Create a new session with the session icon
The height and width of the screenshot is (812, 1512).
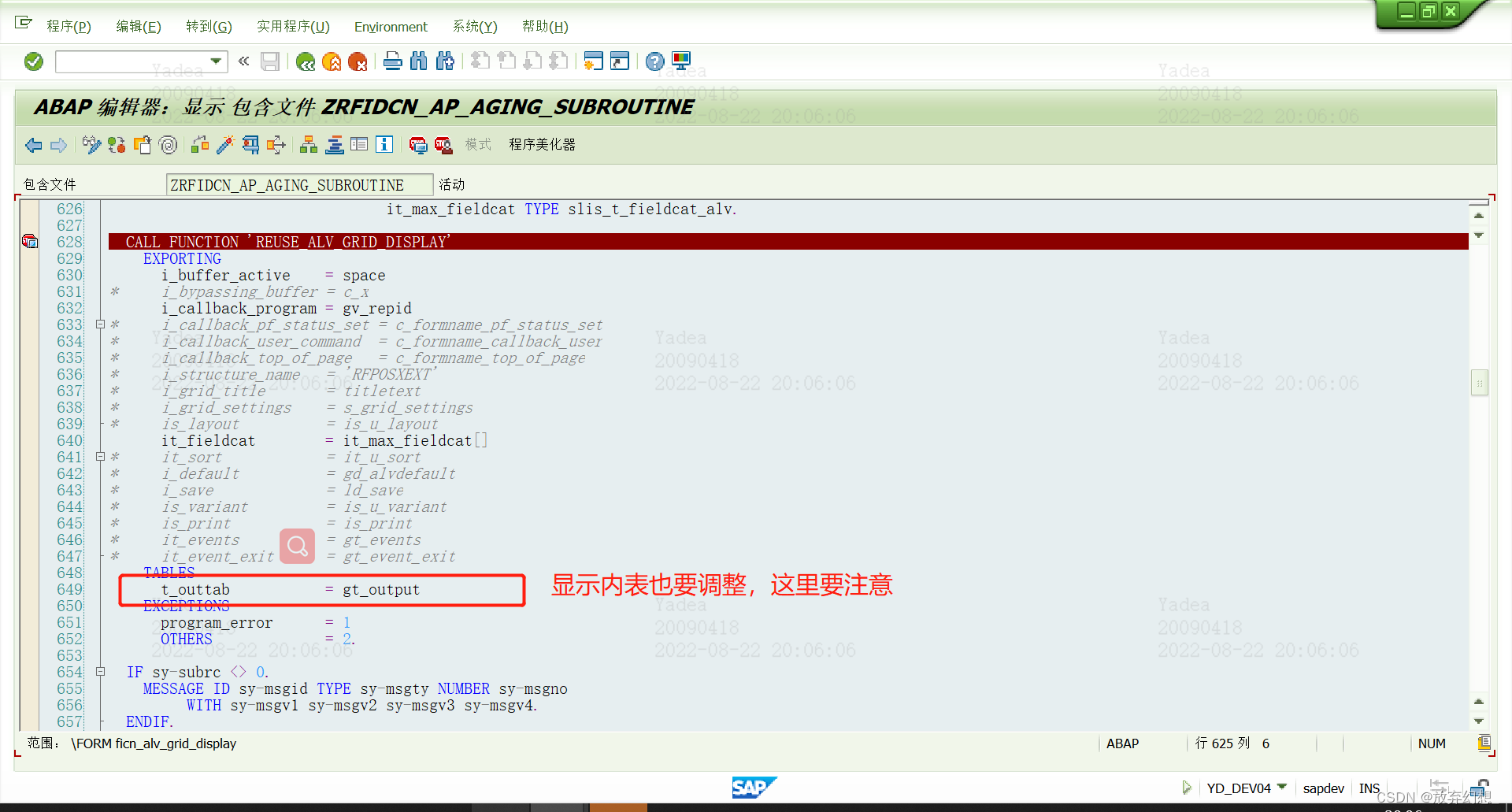[593, 61]
